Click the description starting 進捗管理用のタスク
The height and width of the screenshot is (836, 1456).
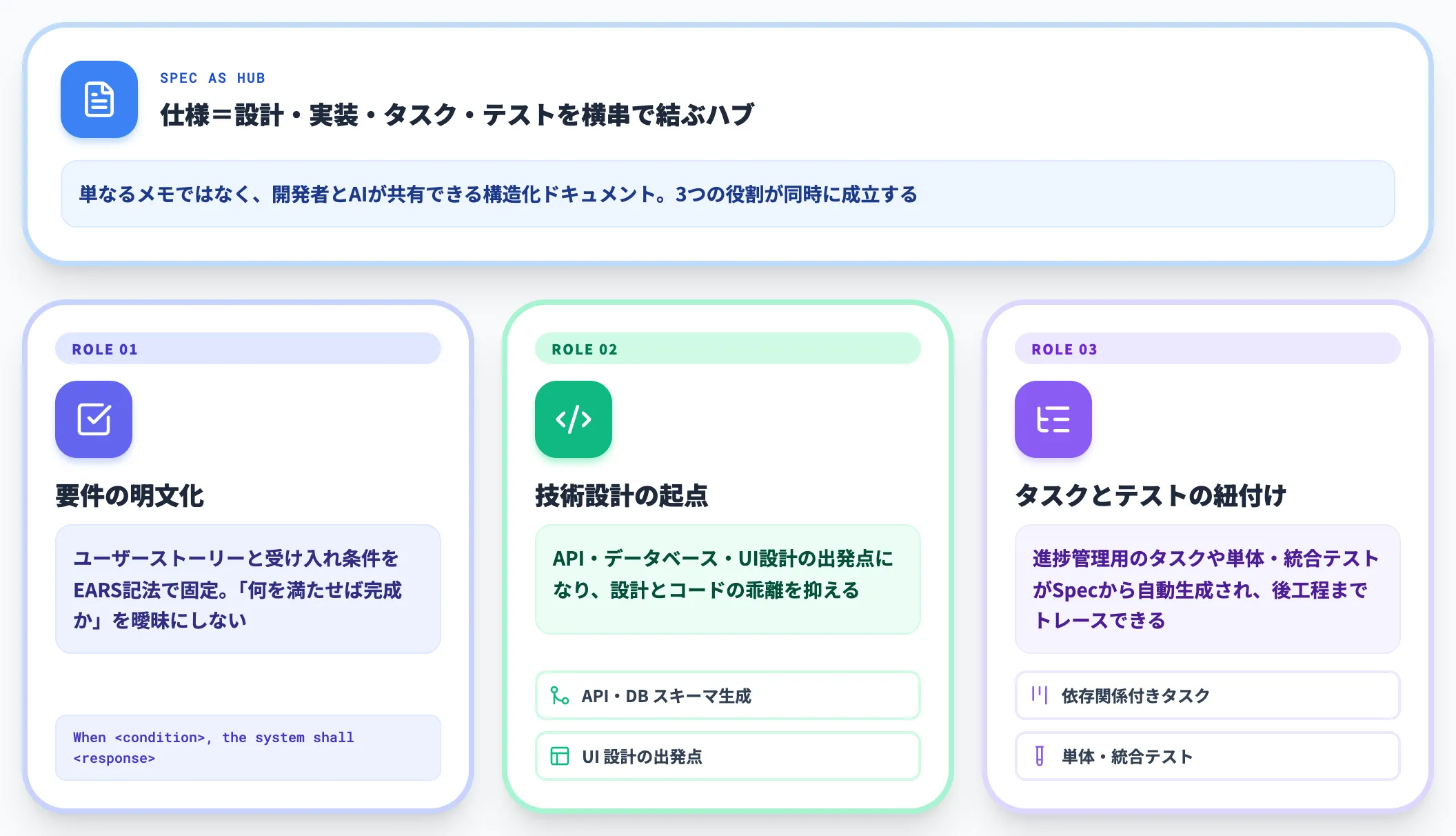(1208, 589)
